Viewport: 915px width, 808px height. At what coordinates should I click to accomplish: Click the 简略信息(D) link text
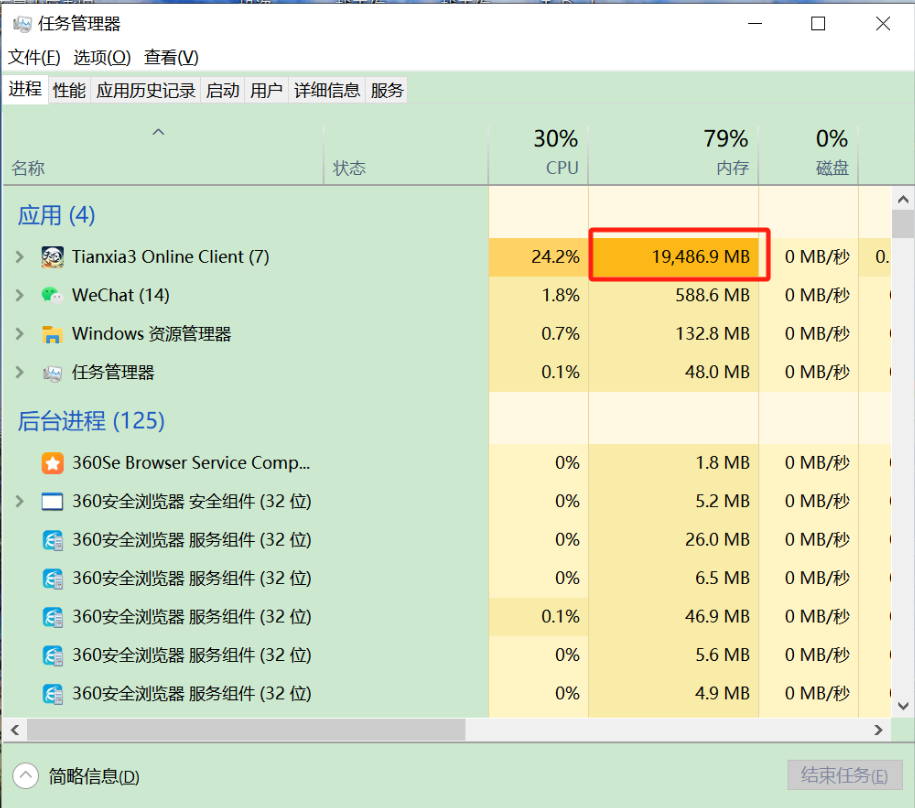point(94,776)
